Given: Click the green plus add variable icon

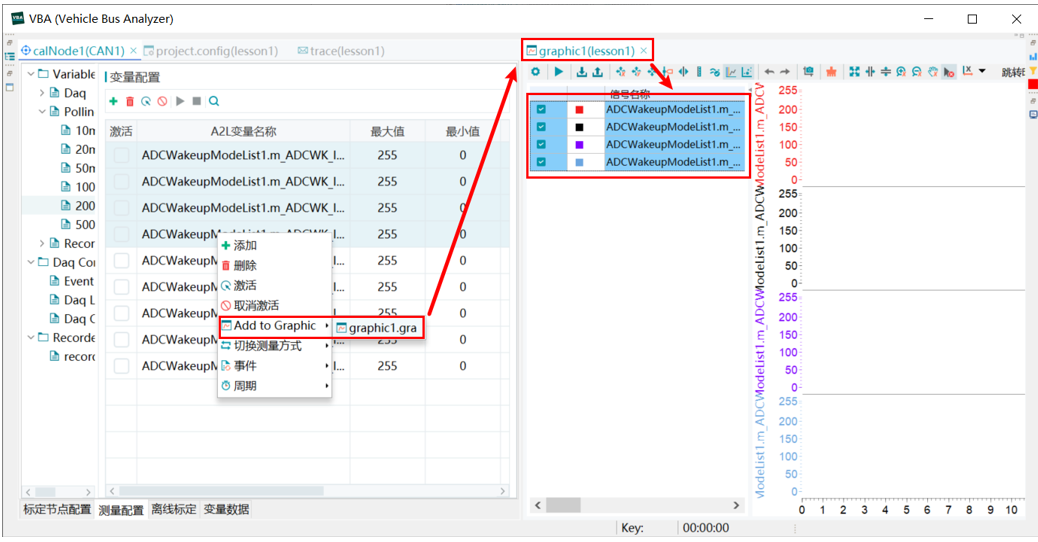Looking at the screenshot, I should pyautogui.click(x=113, y=101).
